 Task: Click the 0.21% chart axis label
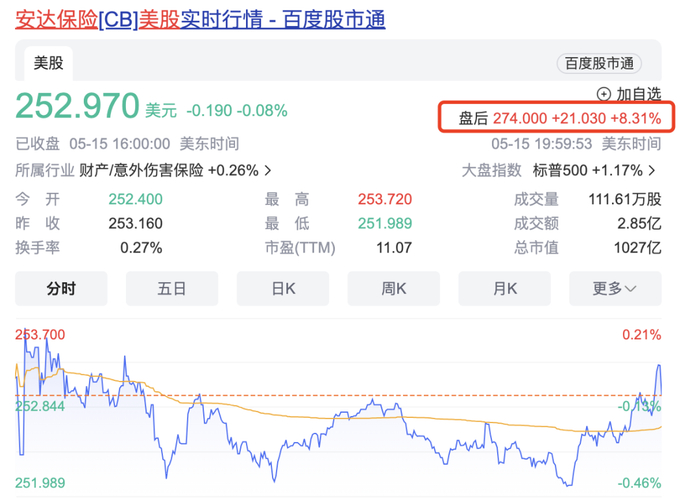coord(642,334)
